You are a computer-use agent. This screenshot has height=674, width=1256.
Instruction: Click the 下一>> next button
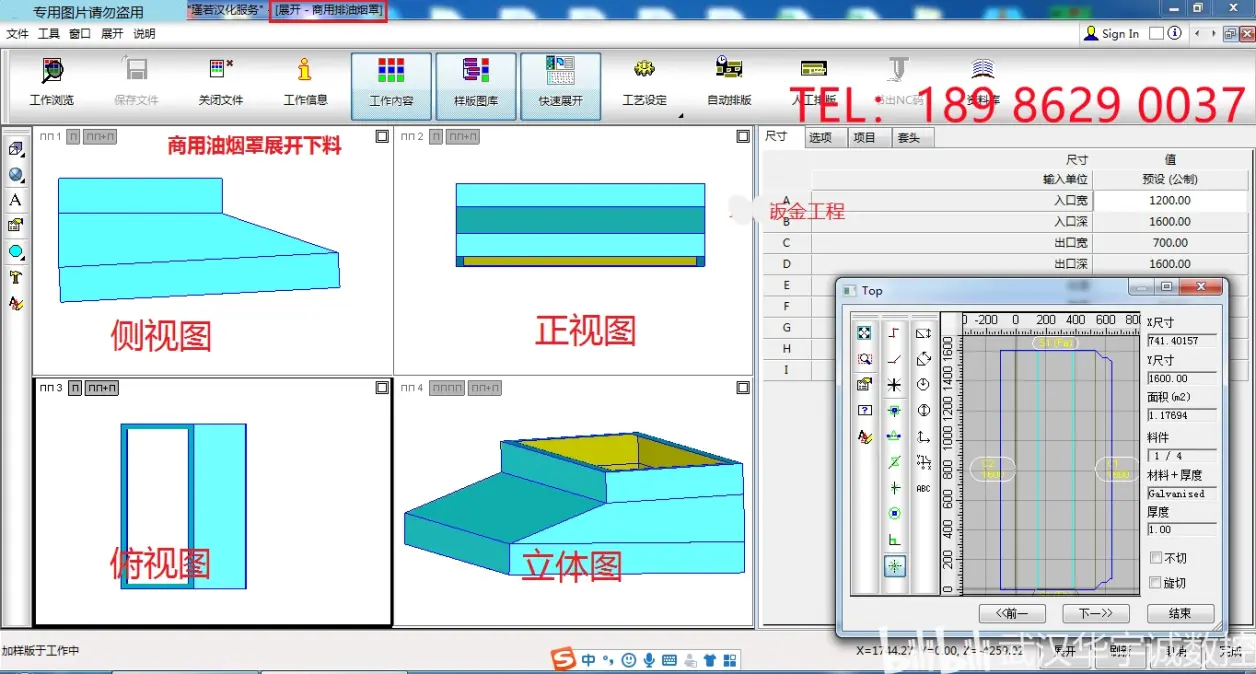[x=1096, y=613]
